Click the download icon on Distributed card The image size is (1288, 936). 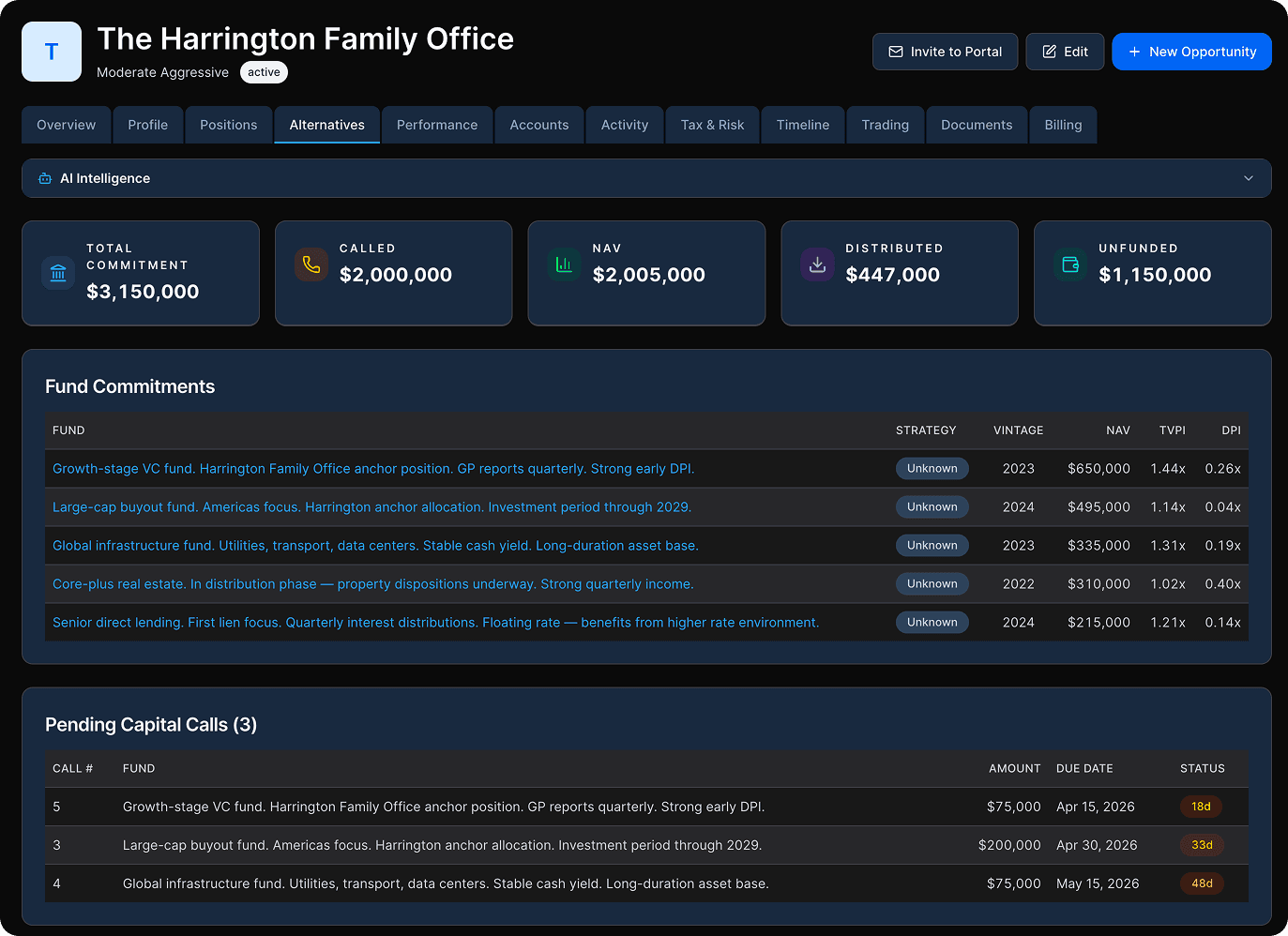[817, 264]
